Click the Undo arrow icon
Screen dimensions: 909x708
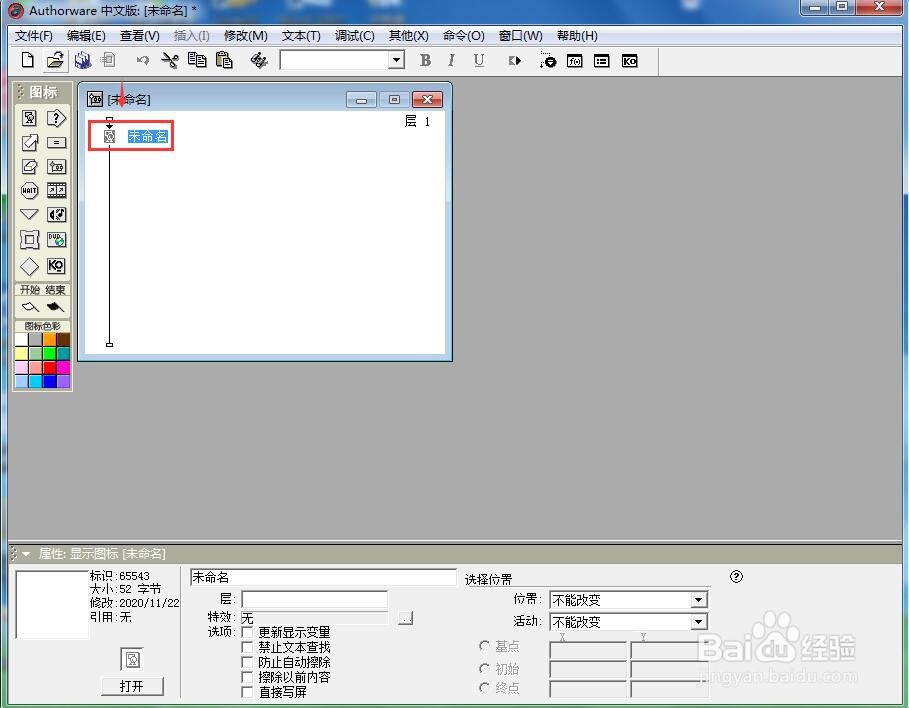[143, 60]
